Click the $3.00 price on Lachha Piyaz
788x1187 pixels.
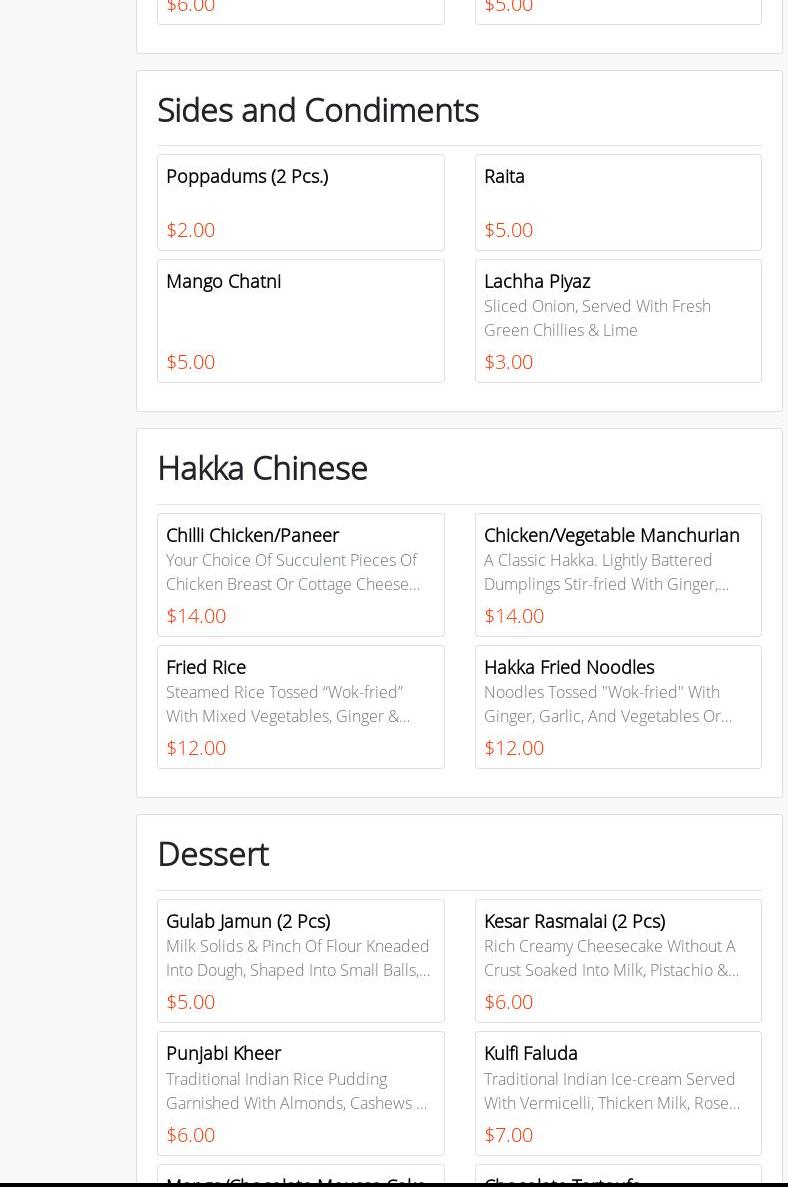coord(508,362)
